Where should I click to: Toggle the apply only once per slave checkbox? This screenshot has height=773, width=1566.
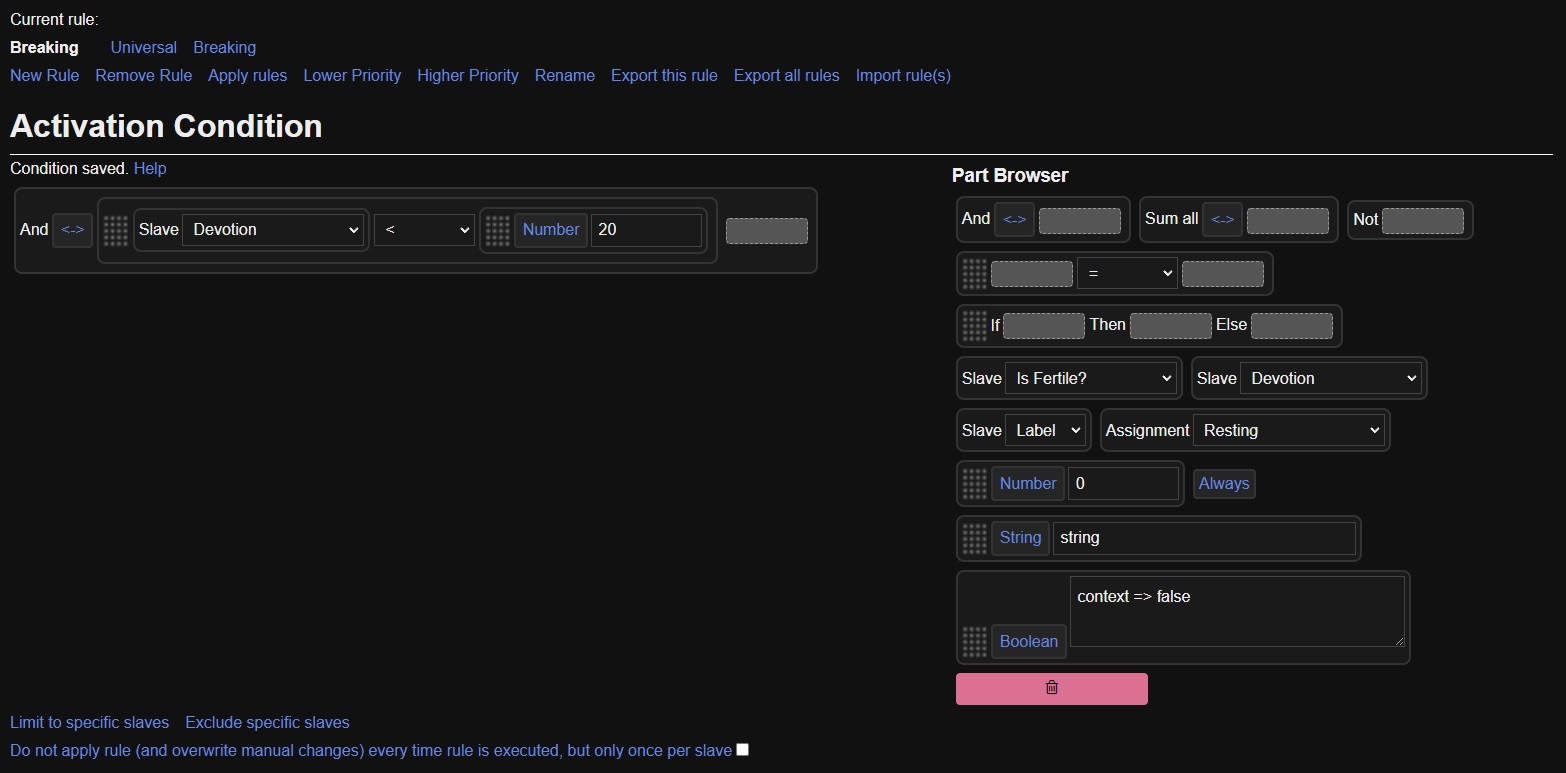coord(742,750)
